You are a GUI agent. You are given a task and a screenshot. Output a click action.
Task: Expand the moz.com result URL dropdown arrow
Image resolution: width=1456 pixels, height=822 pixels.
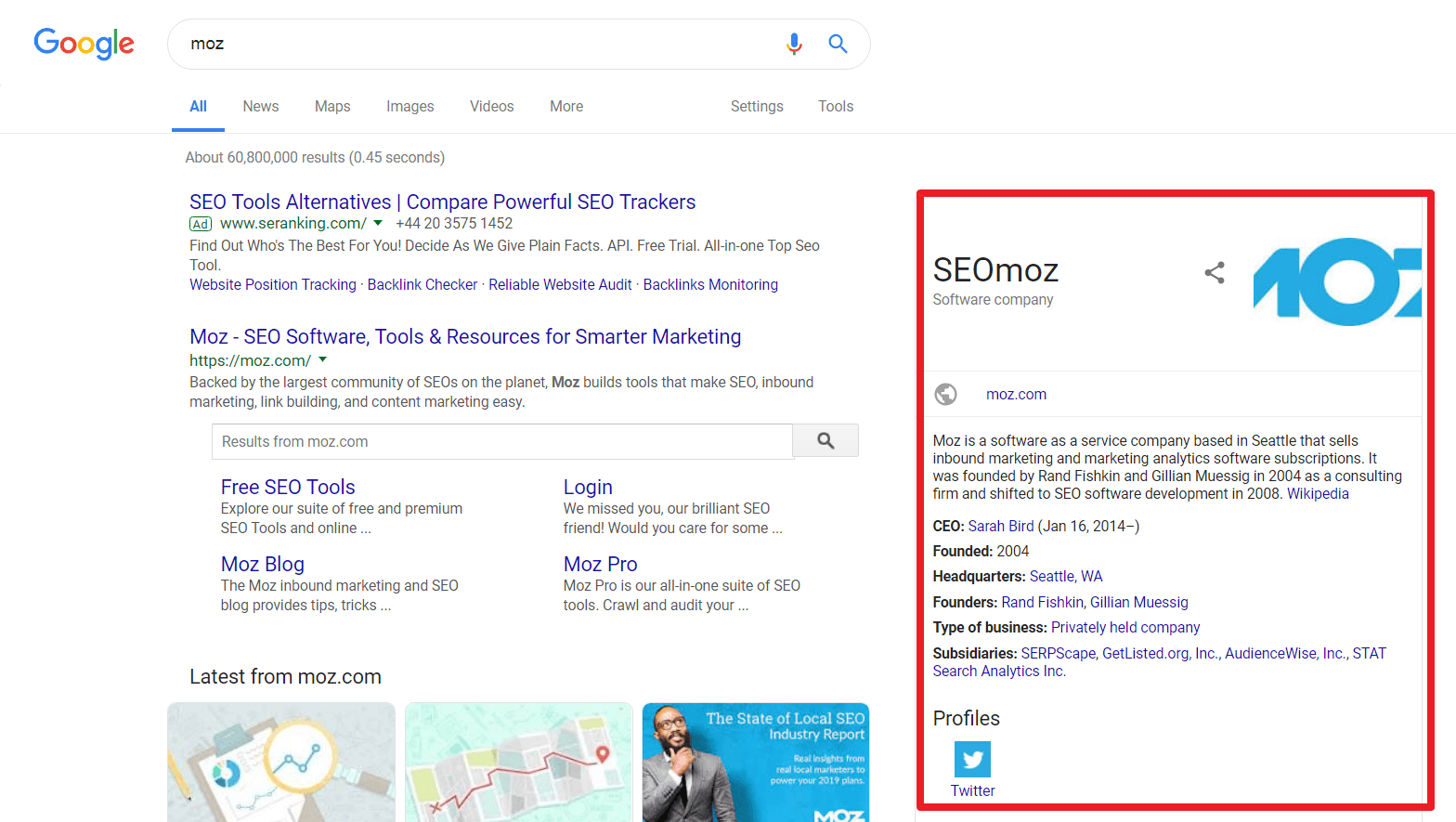point(323,359)
